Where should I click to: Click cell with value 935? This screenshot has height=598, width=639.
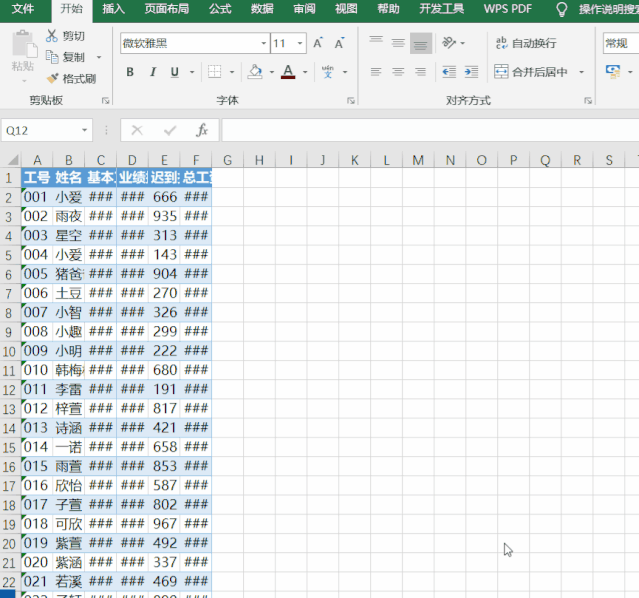[164, 216]
